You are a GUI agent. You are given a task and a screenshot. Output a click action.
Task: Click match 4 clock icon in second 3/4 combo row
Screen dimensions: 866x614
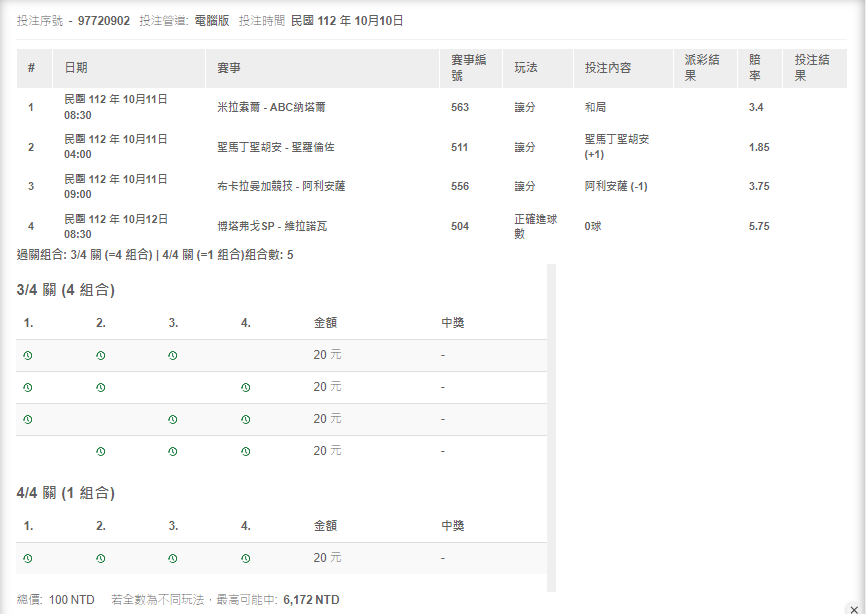tap(246, 388)
